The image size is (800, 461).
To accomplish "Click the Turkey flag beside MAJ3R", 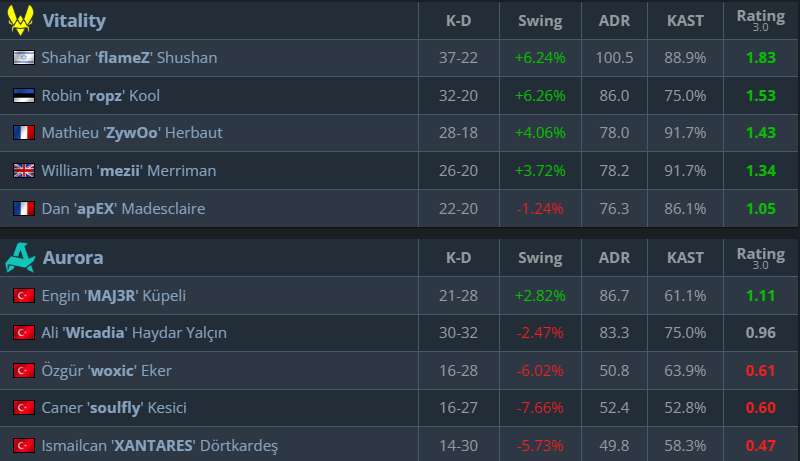I will (23, 296).
